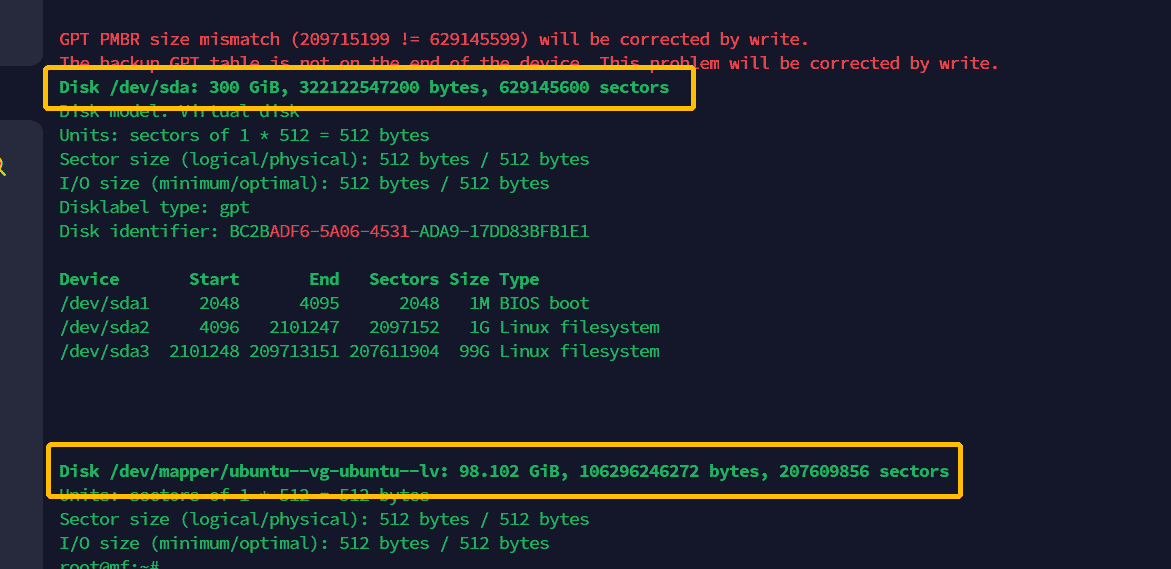
Task: Click the 99G size value
Action: [x=474, y=351]
